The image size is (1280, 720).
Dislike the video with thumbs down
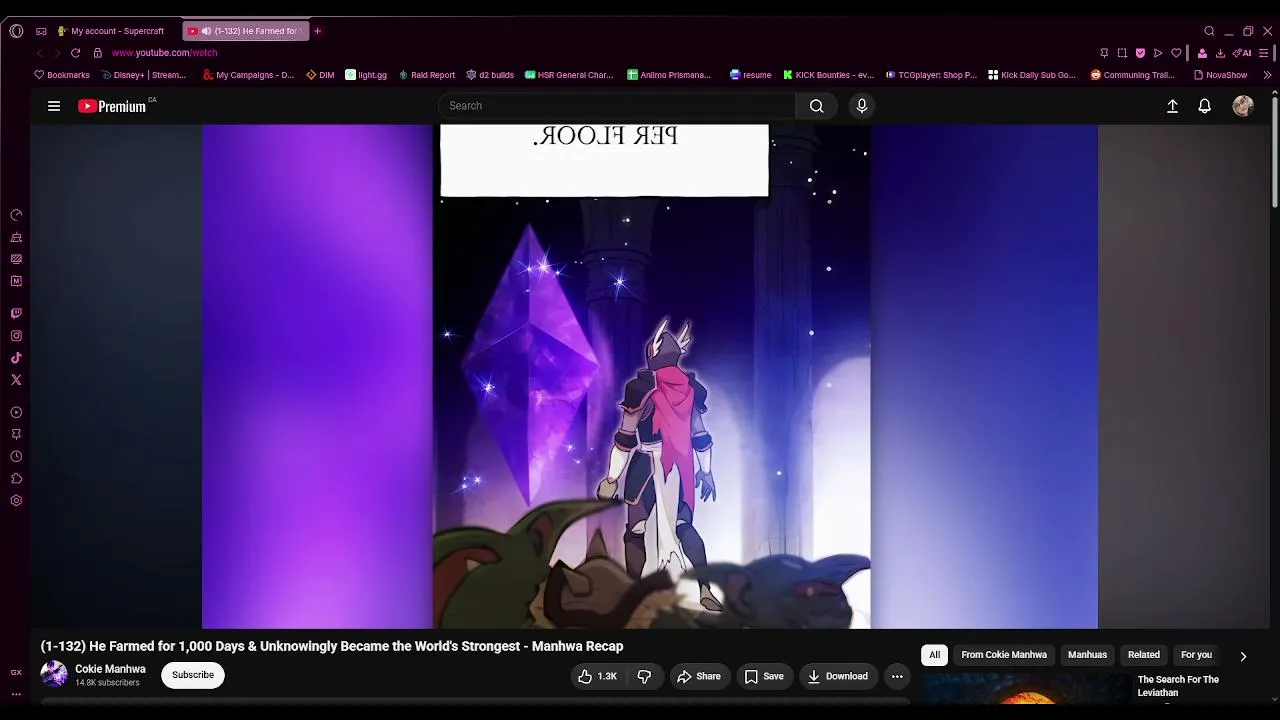644,677
